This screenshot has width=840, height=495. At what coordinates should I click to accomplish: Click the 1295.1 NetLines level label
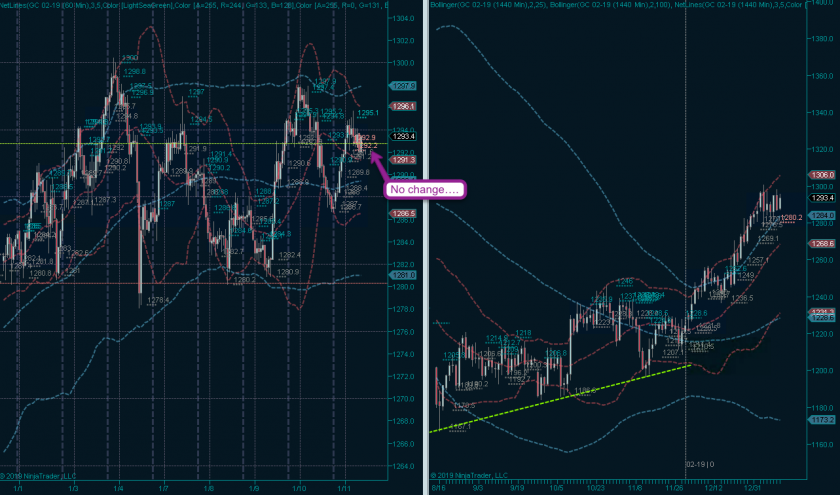click(368, 113)
